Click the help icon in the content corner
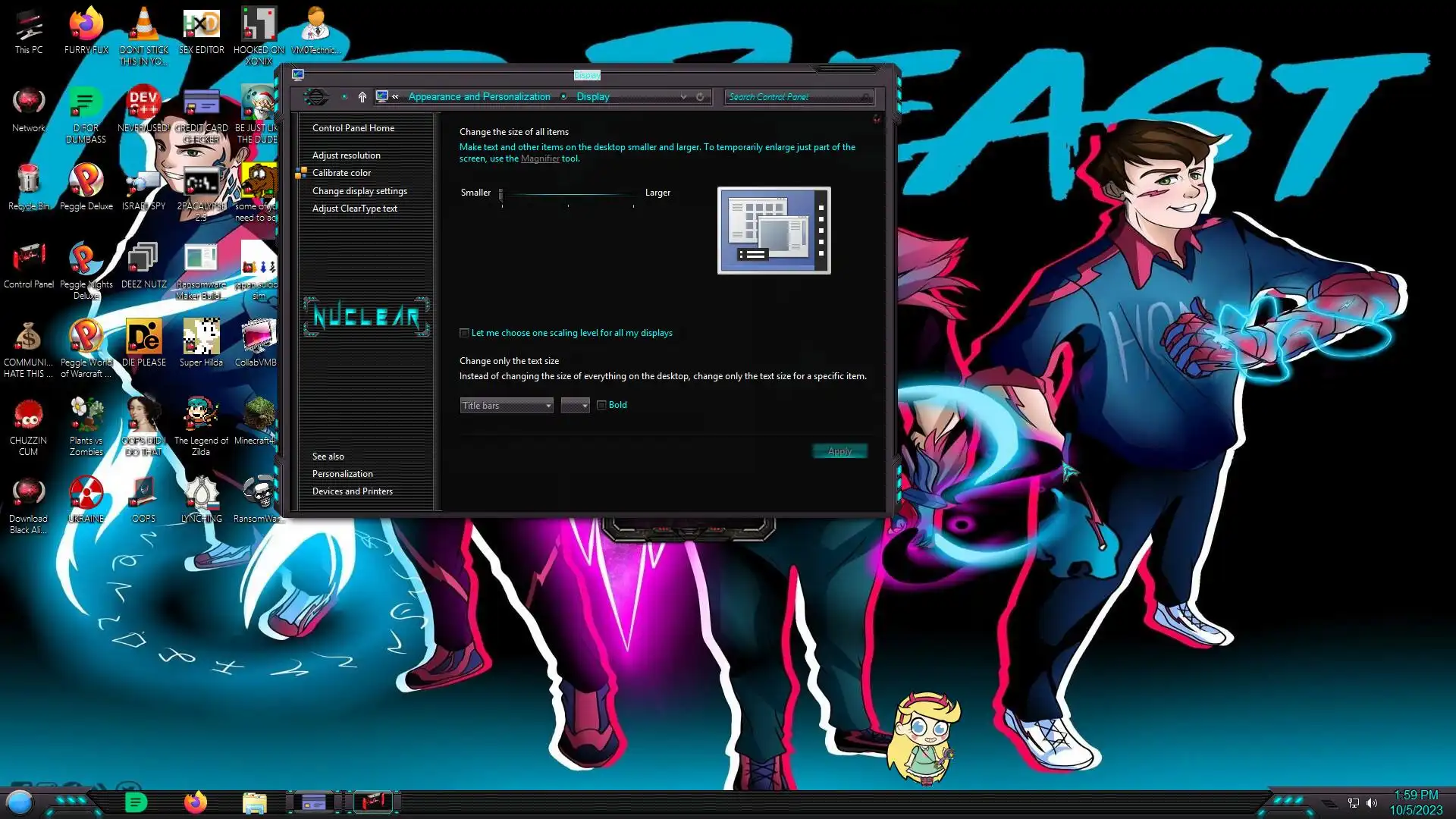 (877, 119)
